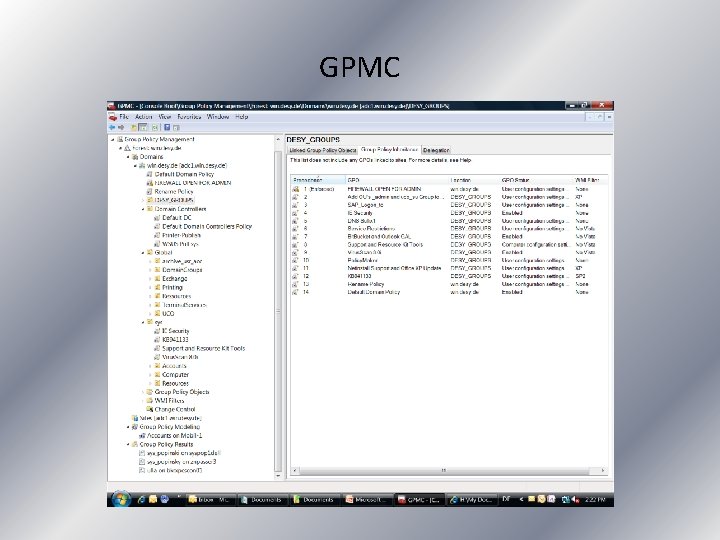Open the Action menu
This screenshot has height=540, width=720.
point(143,117)
